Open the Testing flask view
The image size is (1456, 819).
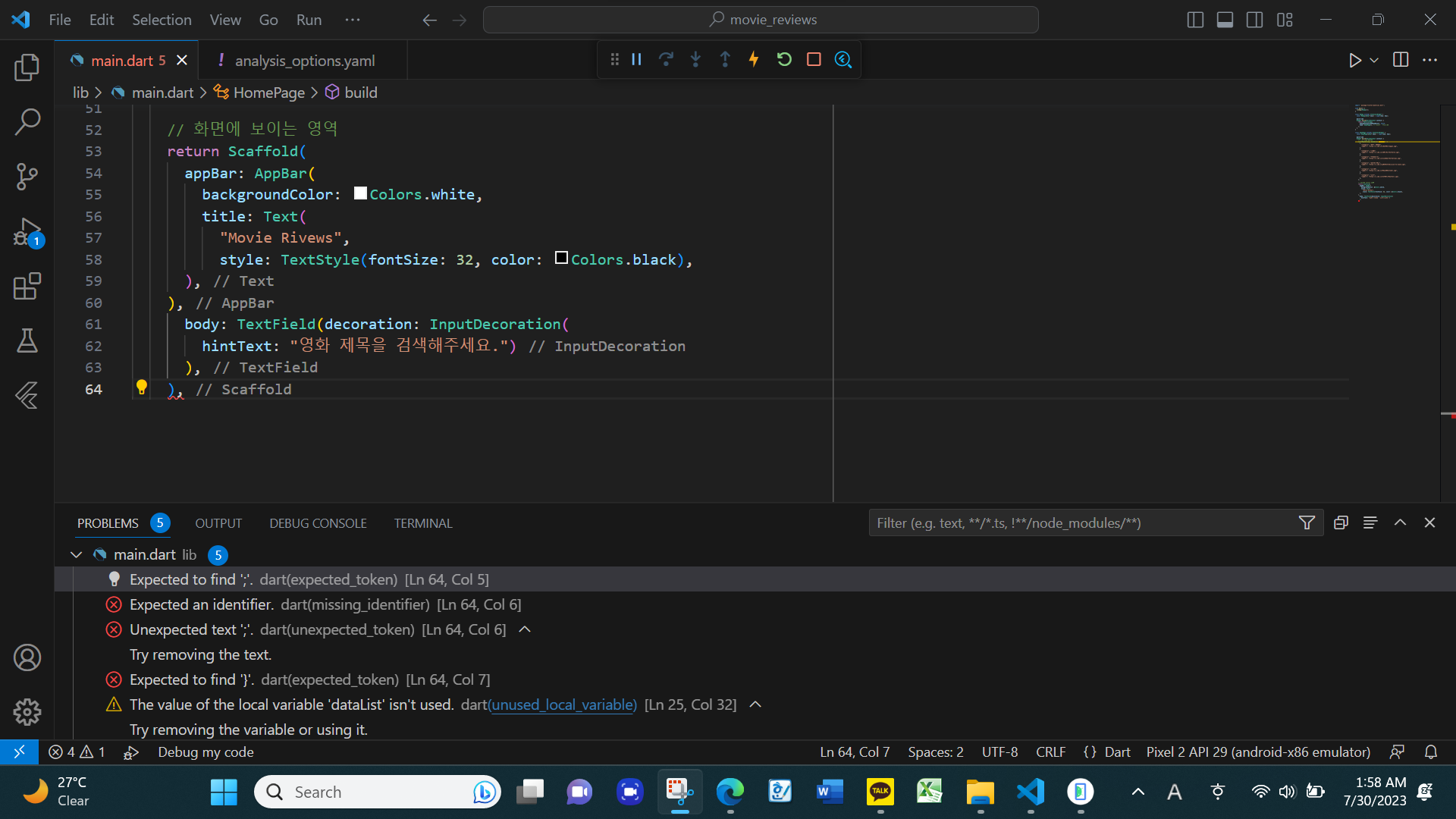coord(27,340)
